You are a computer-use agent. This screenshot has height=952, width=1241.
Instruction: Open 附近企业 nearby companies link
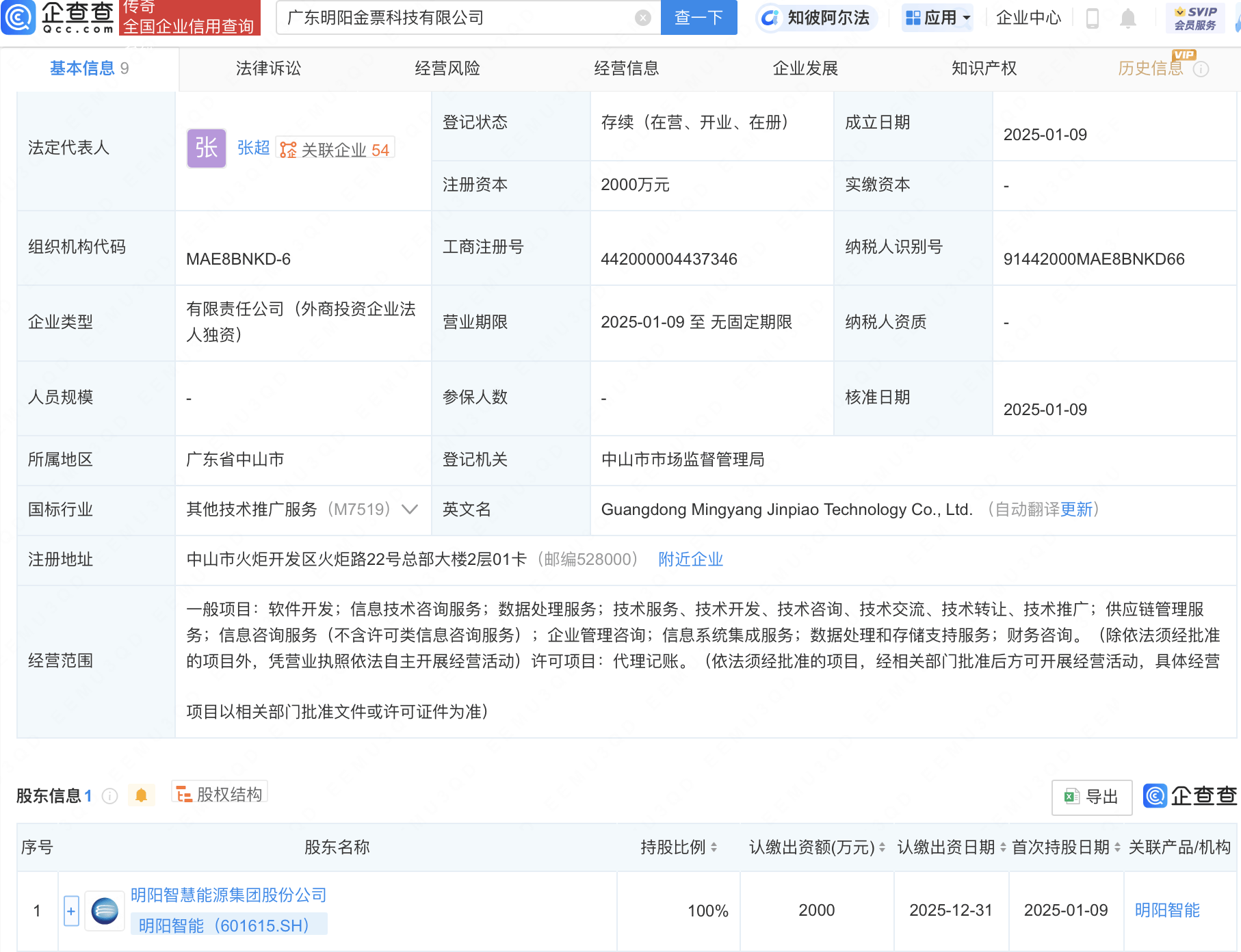point(690,559)
